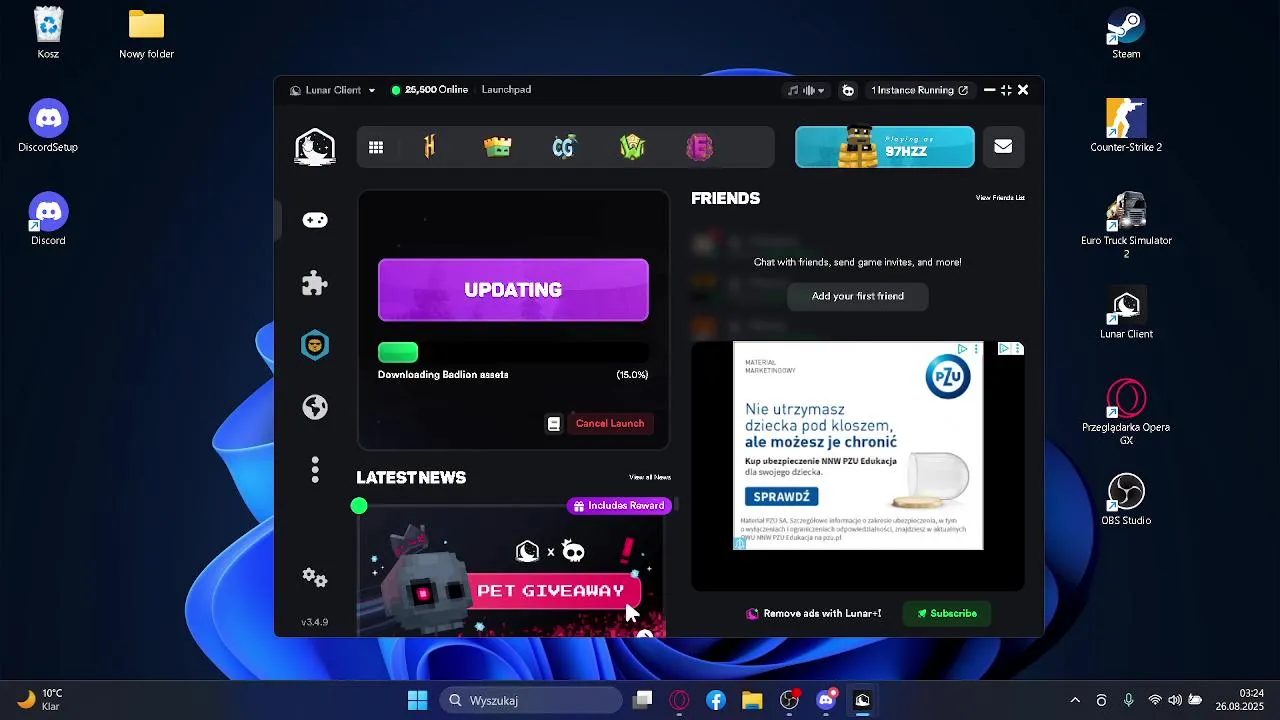Select the Lunar Client desktop shortcut
Viewport: 1280px width, 720px height.
(1126, 313)
